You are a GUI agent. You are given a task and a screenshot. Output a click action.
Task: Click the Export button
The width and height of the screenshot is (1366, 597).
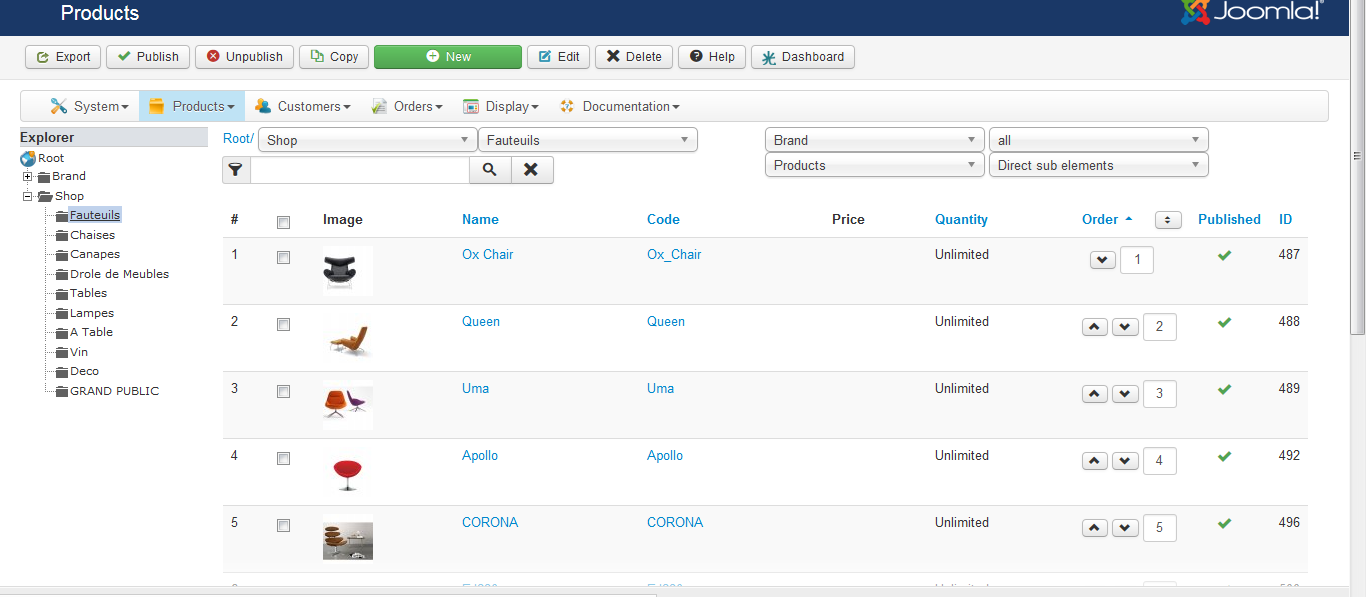[63, 57]
